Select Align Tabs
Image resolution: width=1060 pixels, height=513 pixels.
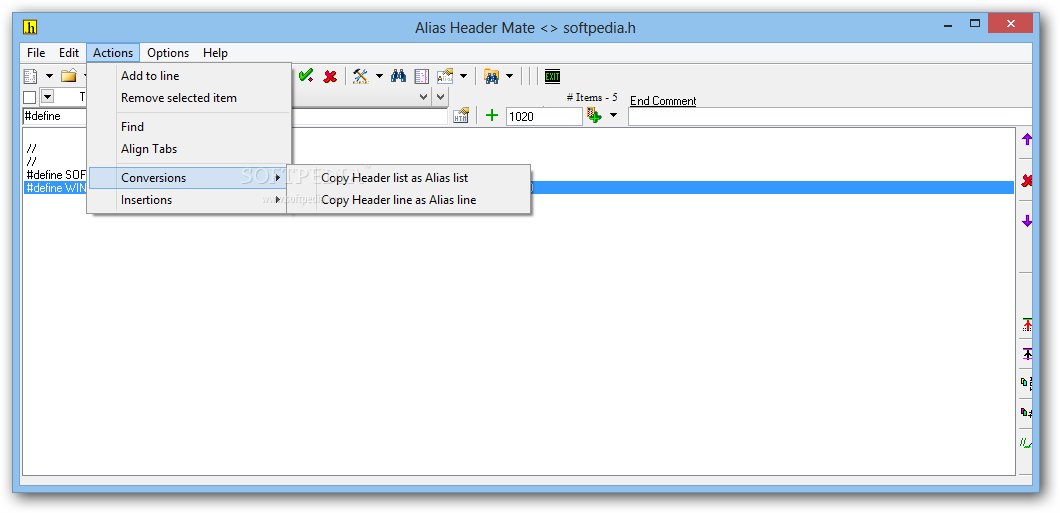point(189,149)
